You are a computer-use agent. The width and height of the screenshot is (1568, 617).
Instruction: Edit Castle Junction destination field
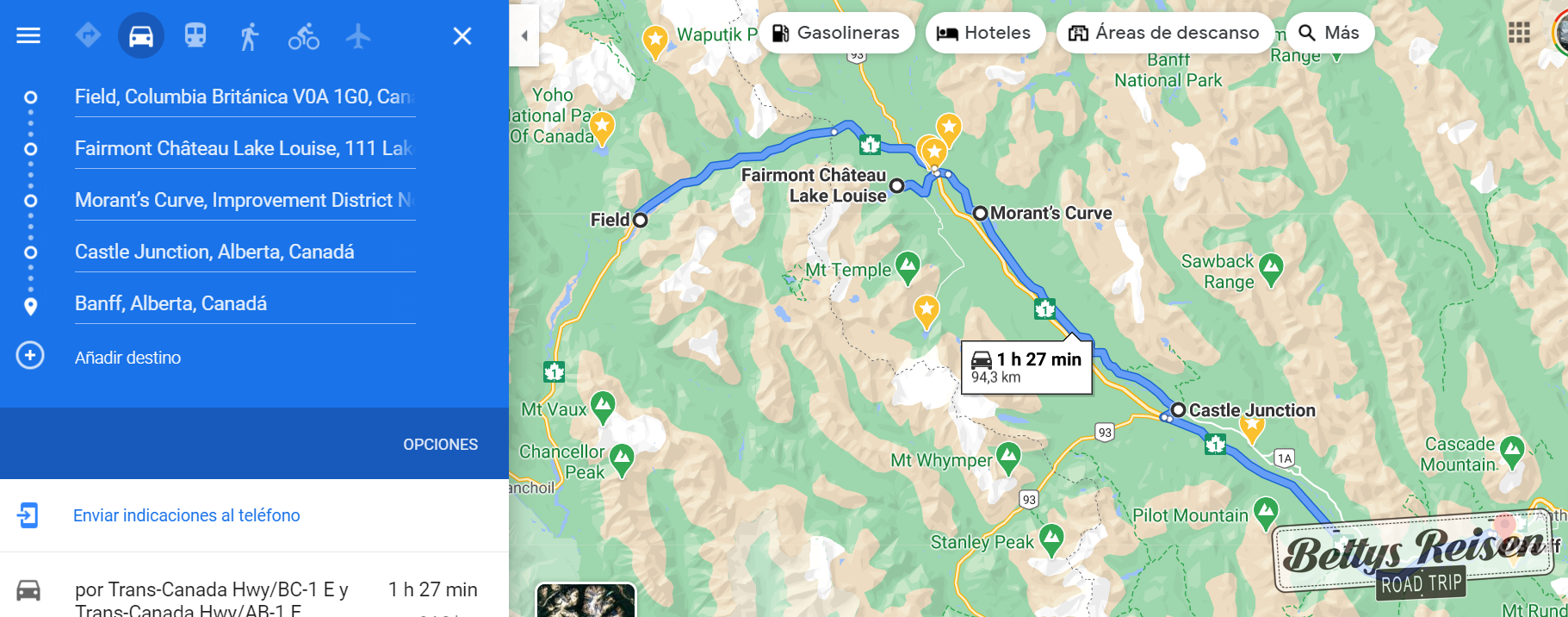[245, 252]
